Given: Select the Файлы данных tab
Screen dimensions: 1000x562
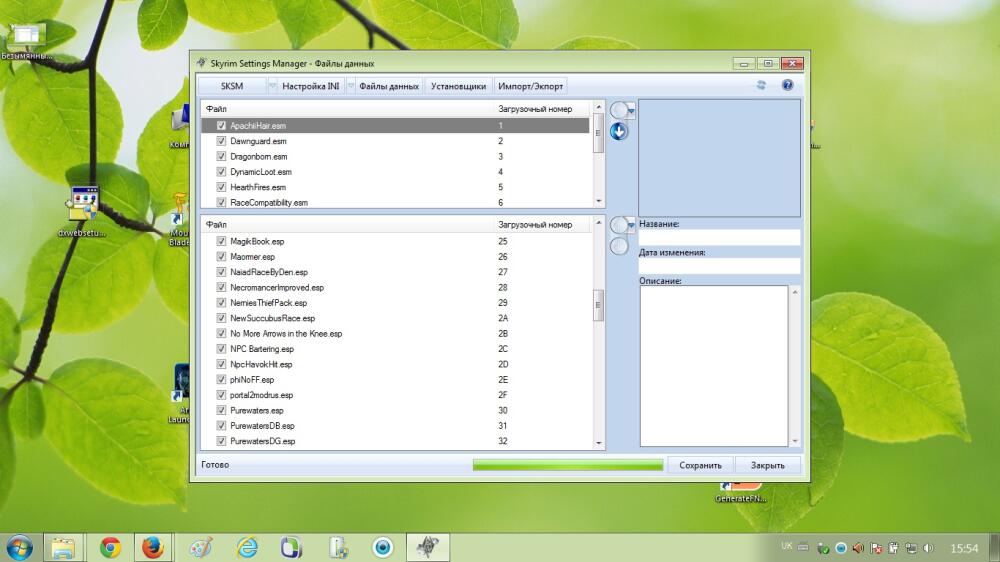Looking at the screenshot, I should pyautogui.click(x=389, y=85).
